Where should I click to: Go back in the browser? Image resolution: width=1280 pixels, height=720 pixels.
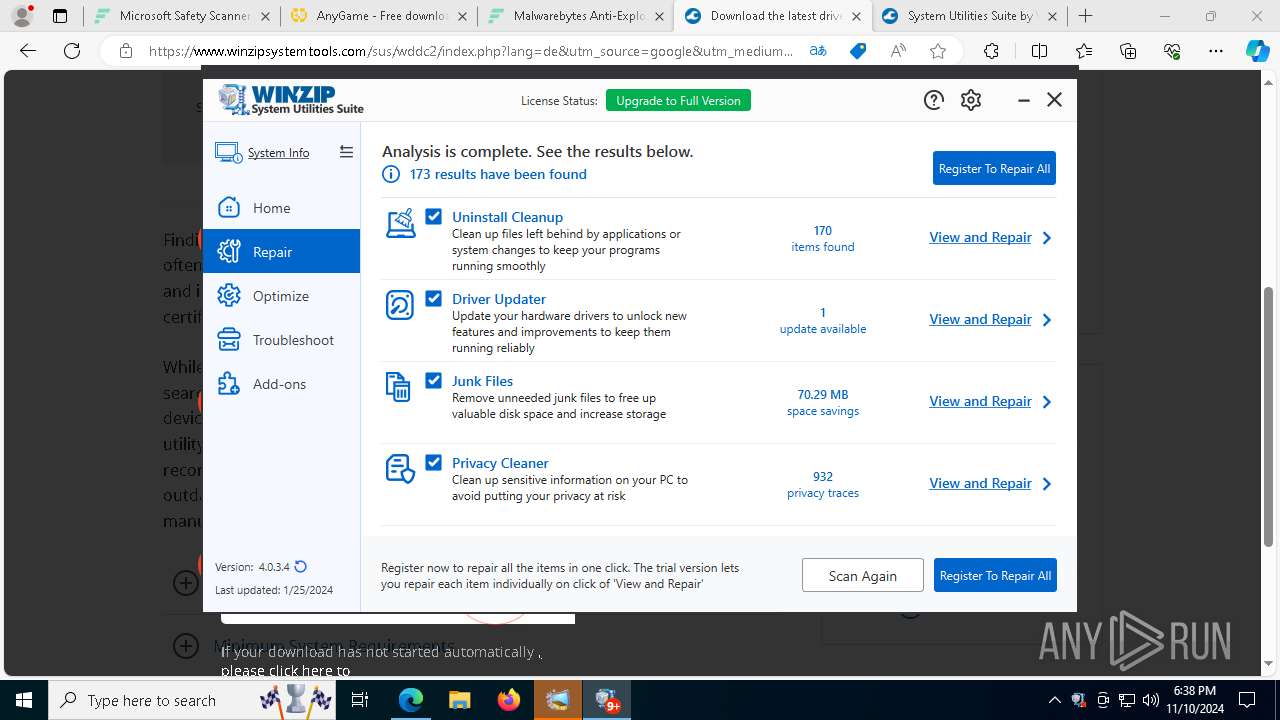coord(28,52)
